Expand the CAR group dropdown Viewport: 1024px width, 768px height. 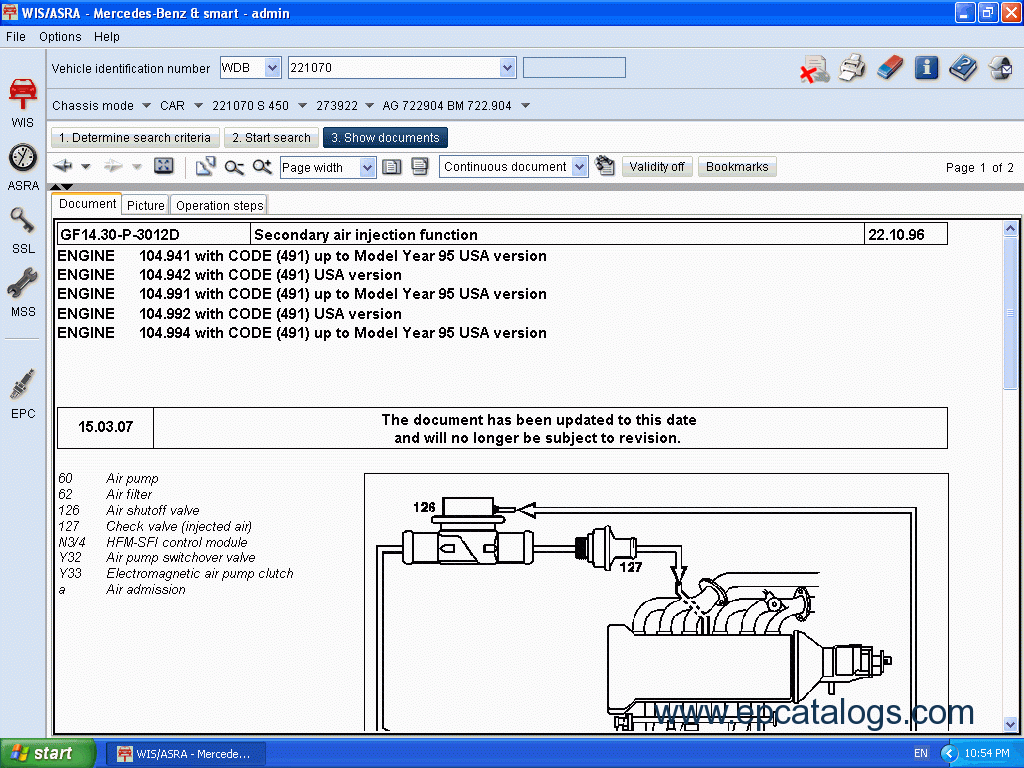199,105
